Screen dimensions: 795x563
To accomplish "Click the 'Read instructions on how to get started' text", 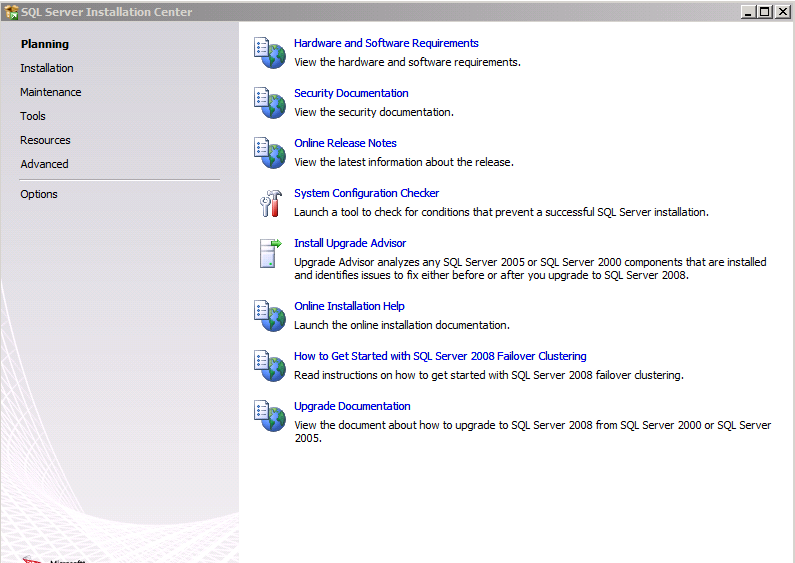I will pyautogui.click(x=489, y=375).
